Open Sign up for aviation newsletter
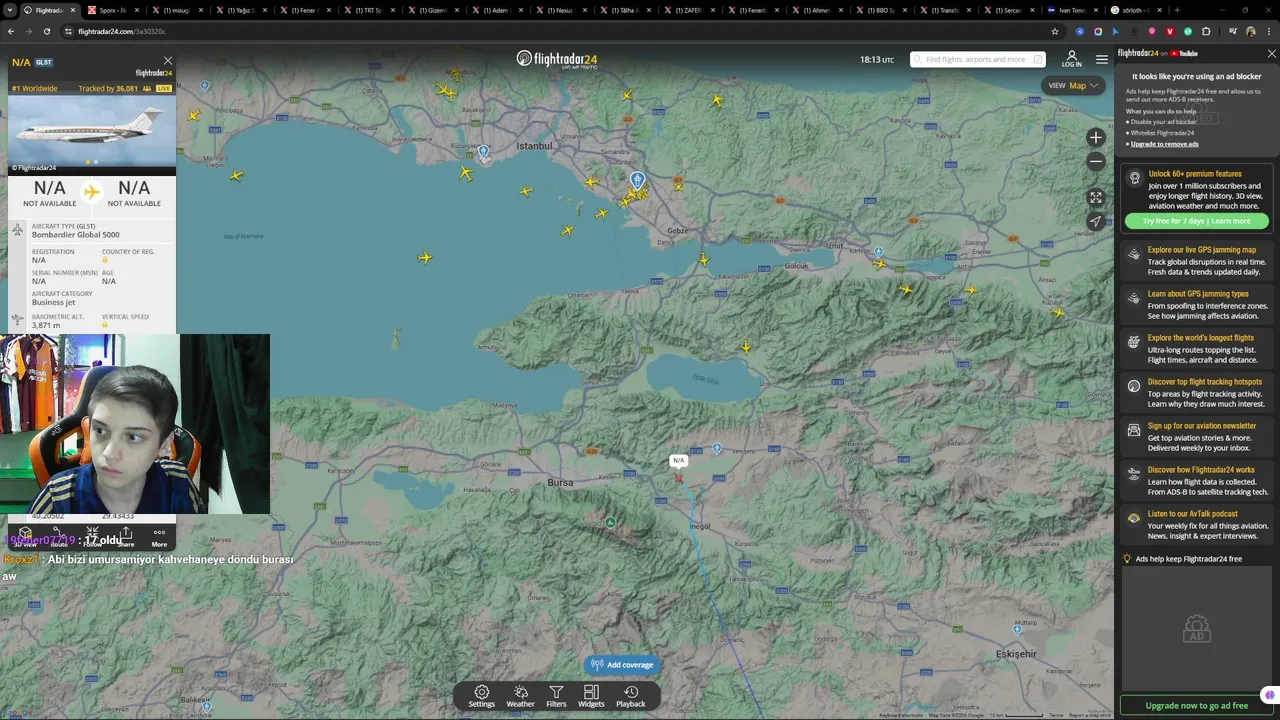The height and width of the screenshot is (720, 1280). [1196, 436]
